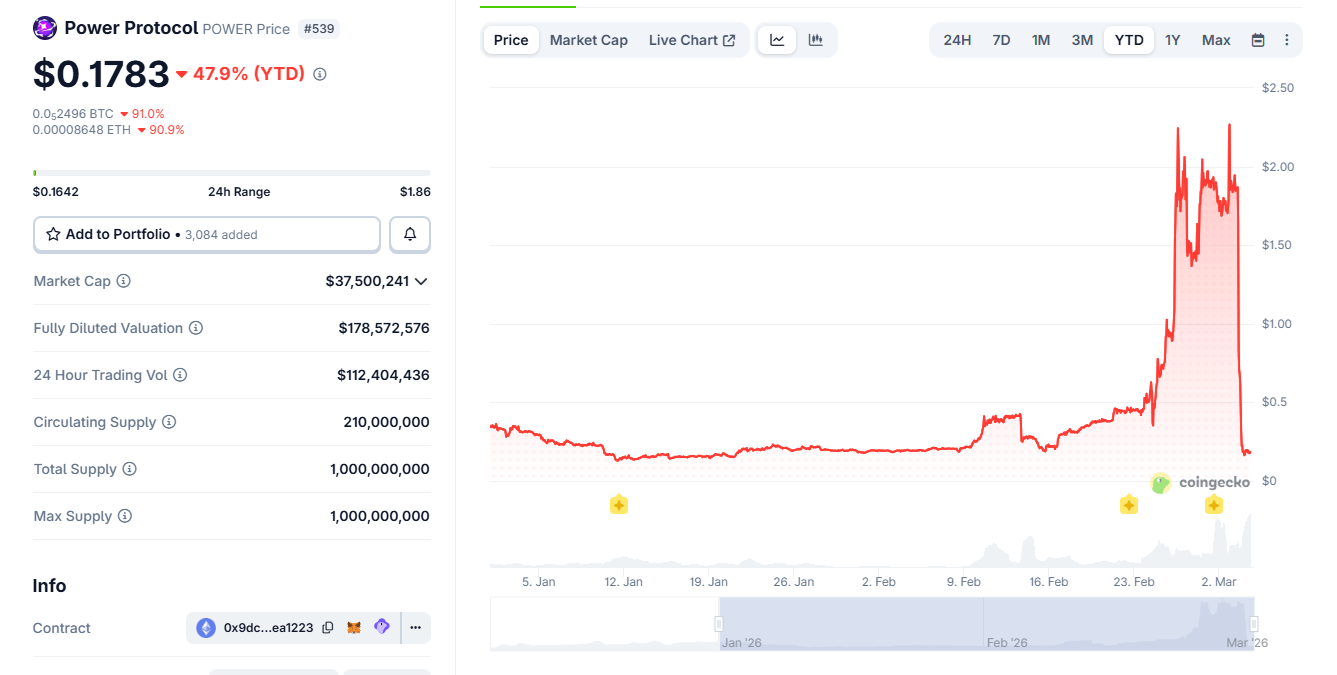Click the Max Supply 1,000,000,000 value

tap(380, 516)
